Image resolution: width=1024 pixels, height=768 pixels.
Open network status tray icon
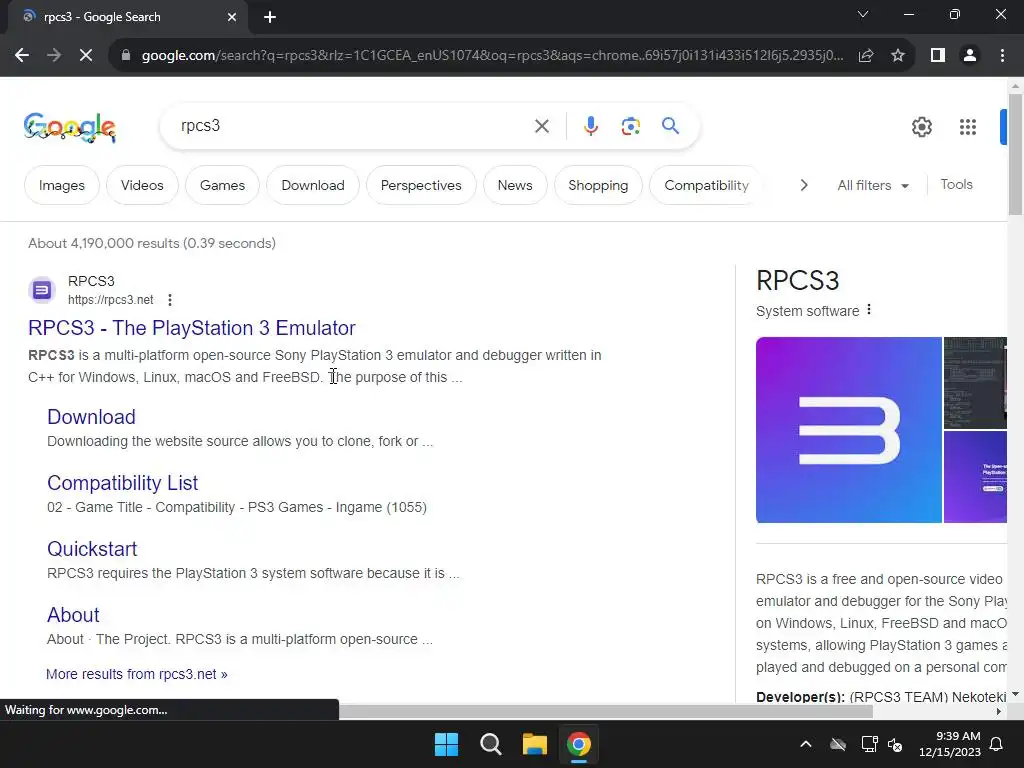pyautogui.click(x=869, y=744)
